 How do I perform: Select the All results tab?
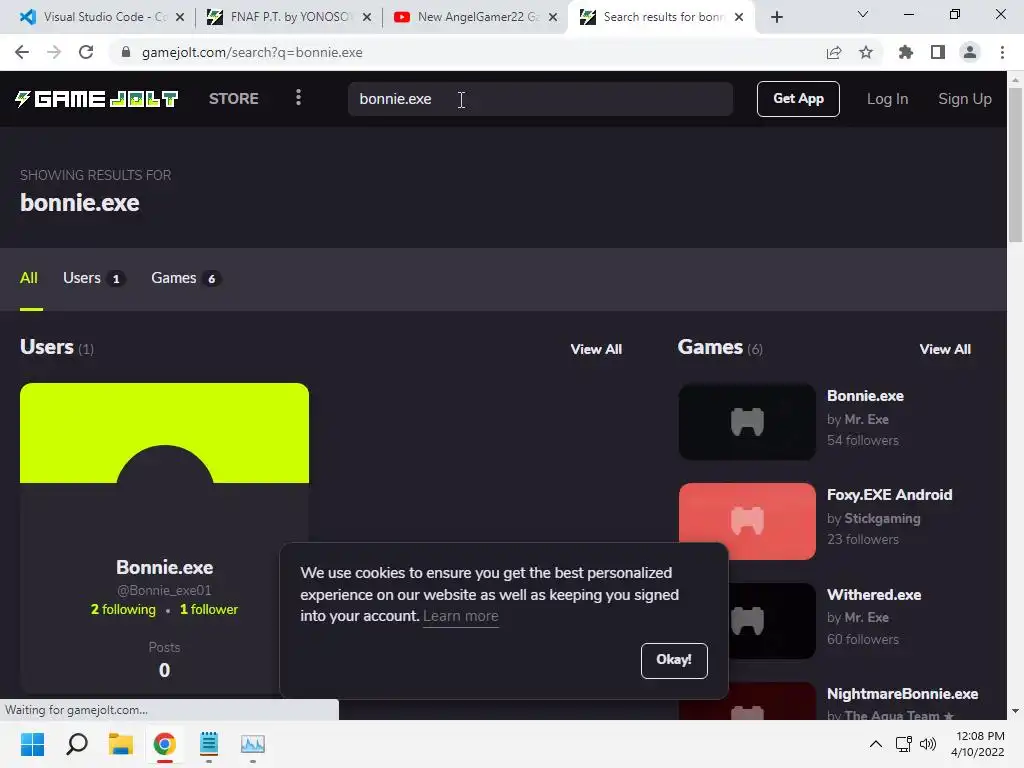29,278
